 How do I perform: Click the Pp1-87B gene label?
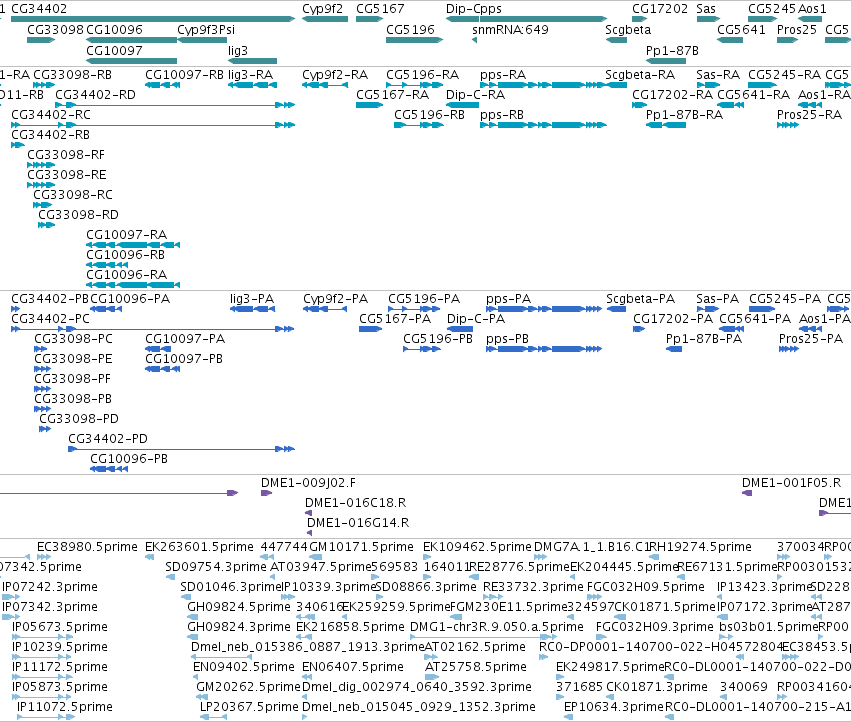tap(672, 50)
